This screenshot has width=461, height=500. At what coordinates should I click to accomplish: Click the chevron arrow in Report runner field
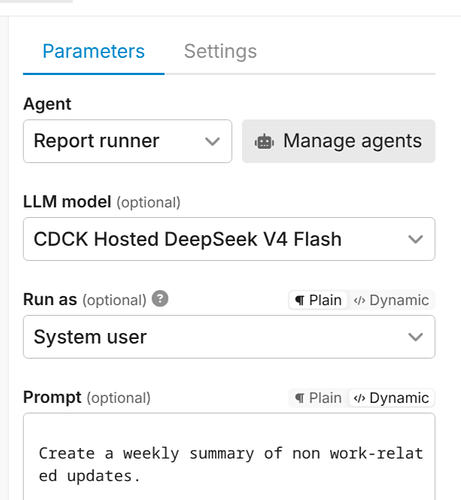(212, 142)
